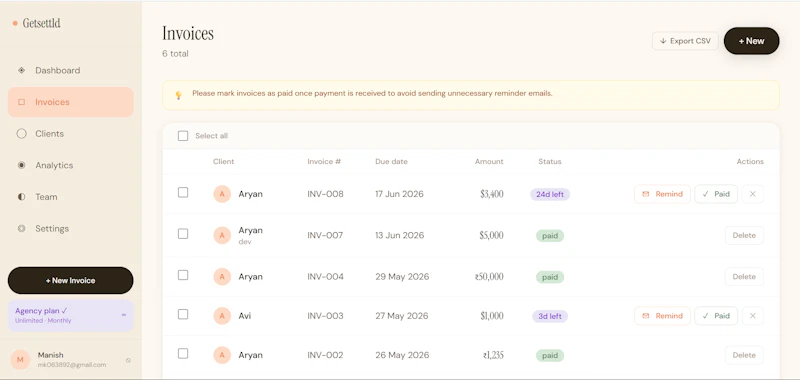Click the $3,400 amount
Viewport: 800px width, 380px height.
pyautogui.click(x=492, y=194)
